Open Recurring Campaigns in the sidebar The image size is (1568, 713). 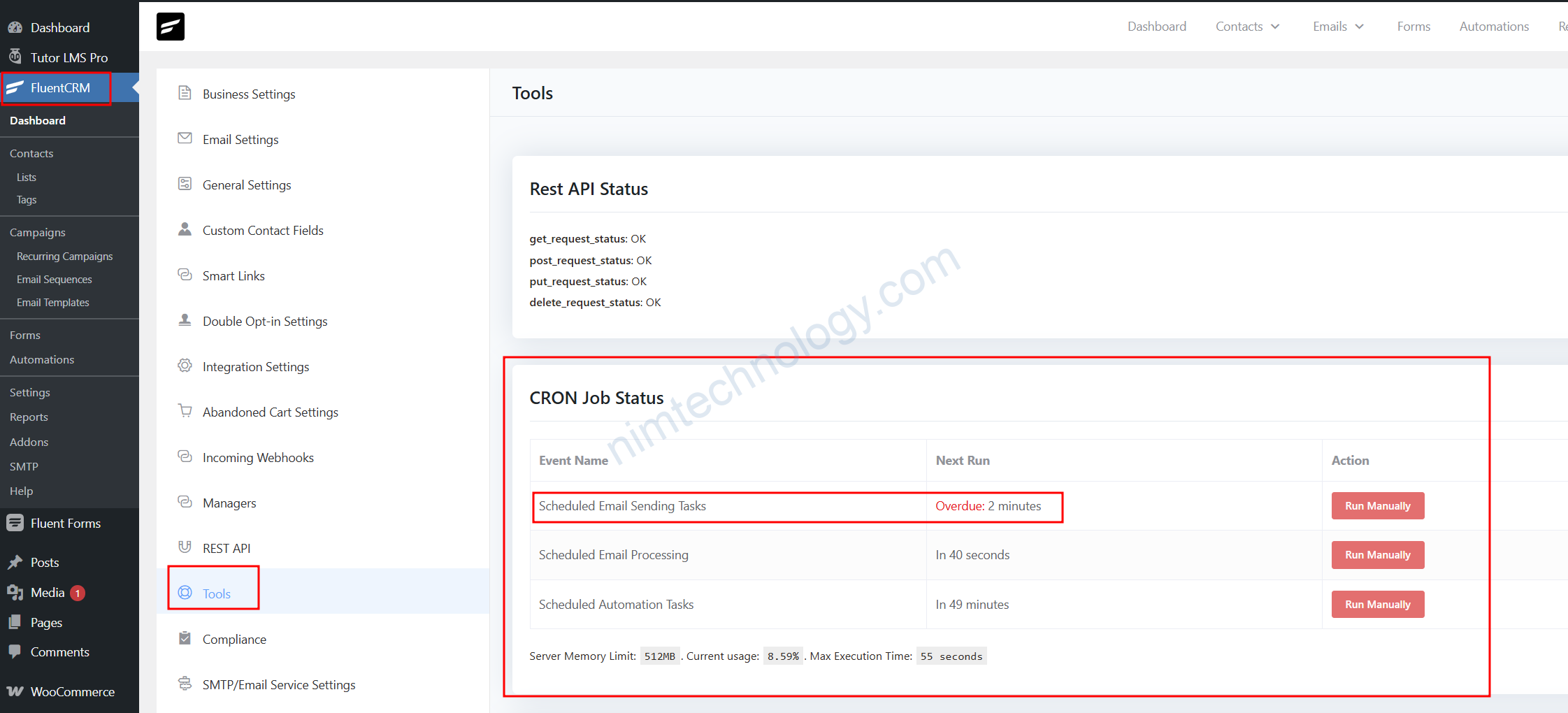[x=64, y=257]
